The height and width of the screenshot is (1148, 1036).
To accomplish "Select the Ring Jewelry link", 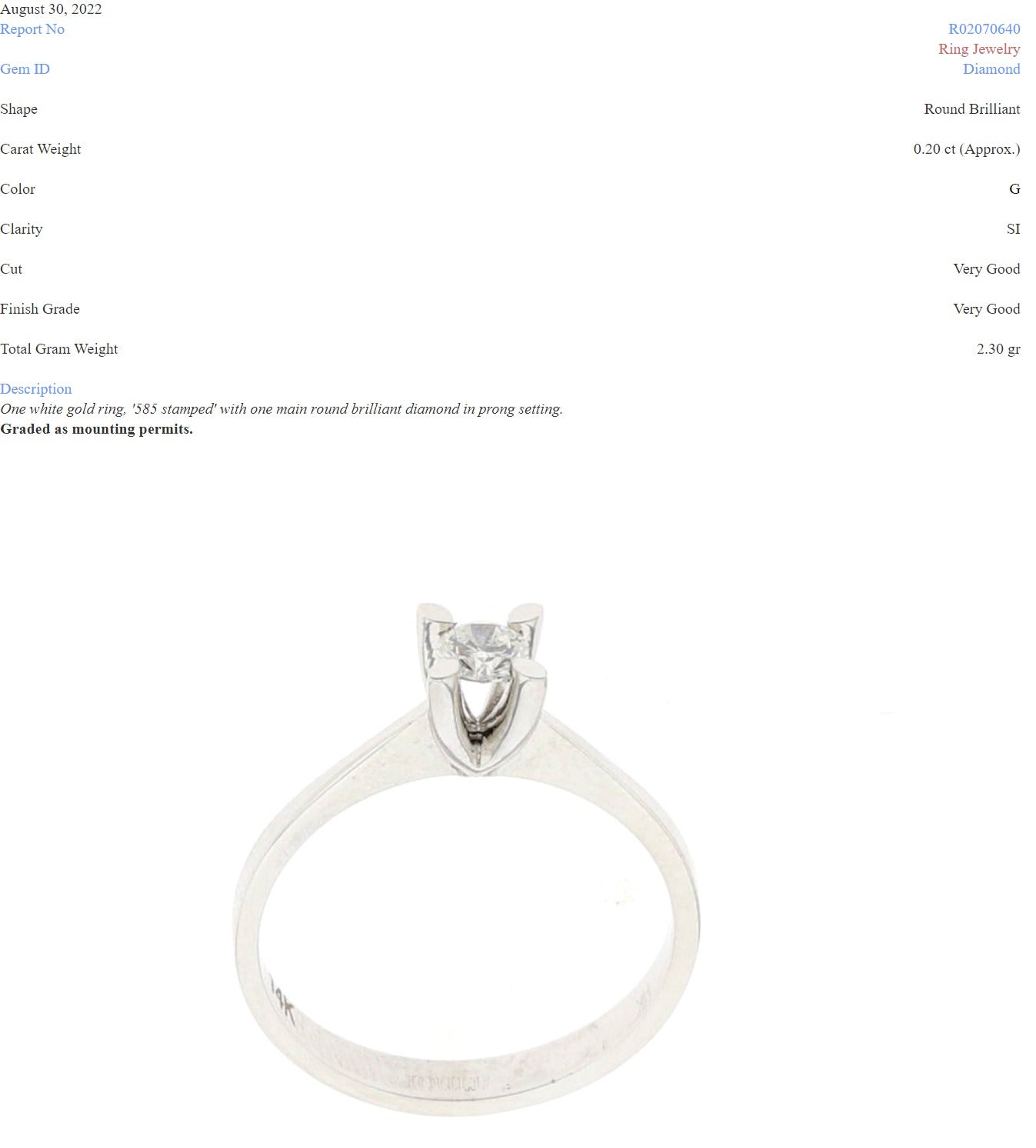I will pyautogui.click(x=979, y=49).
